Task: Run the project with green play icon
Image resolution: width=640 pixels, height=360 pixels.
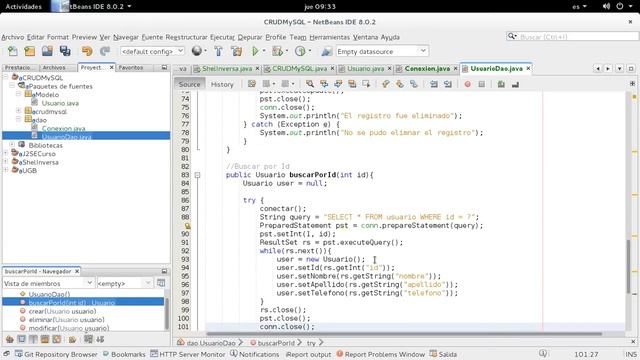Action: [x=255, y=51]
